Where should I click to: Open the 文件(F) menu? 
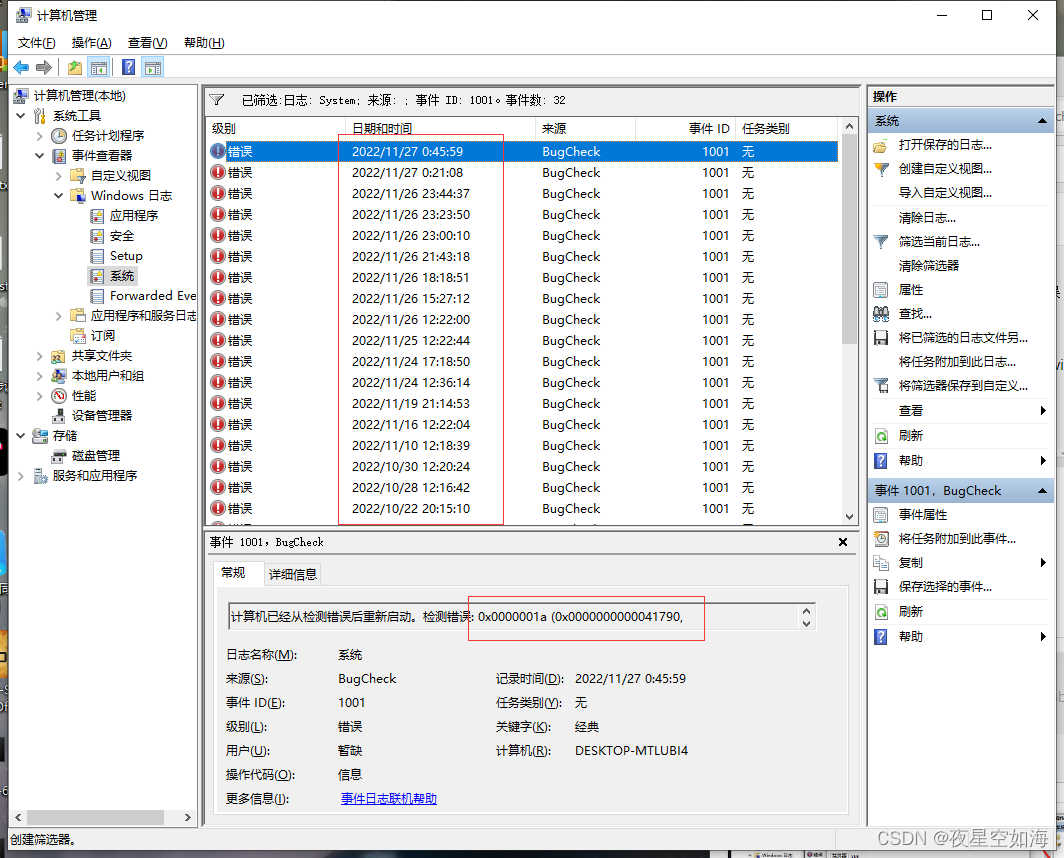(37, 43)
